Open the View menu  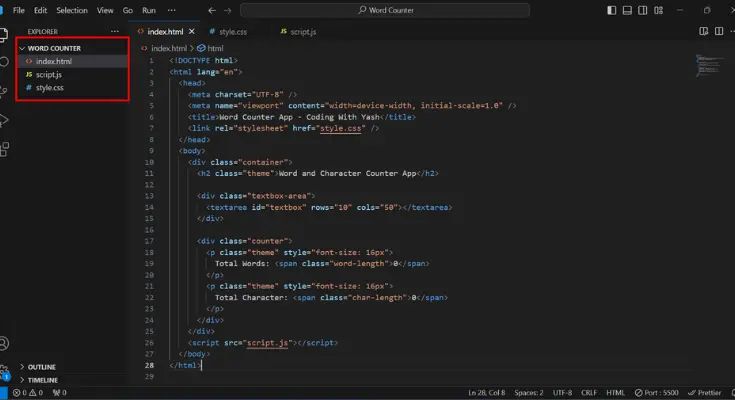pos(105,10)
